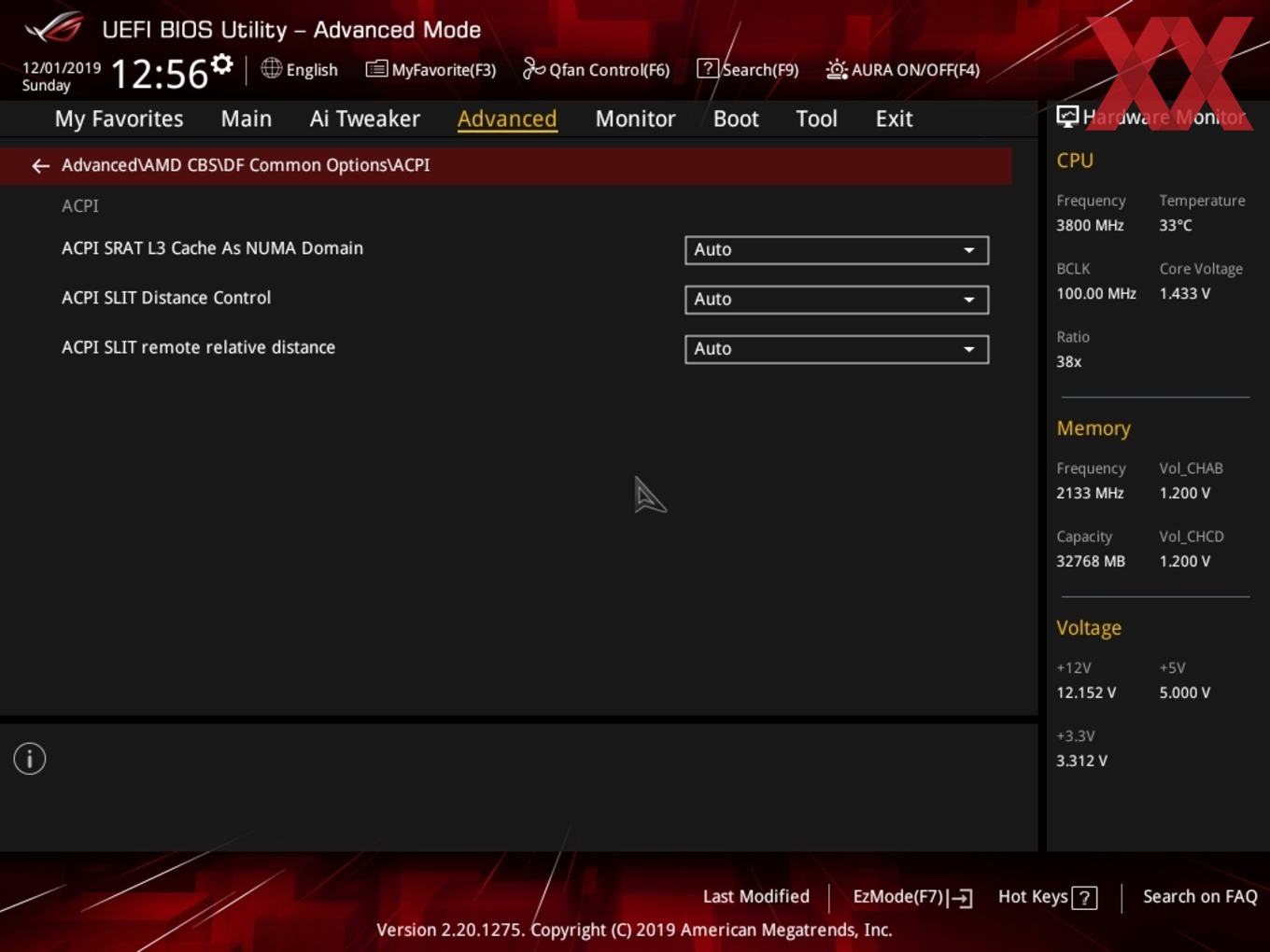Click the version copyright text
The height and width of the screenshot is (952, 1270).
[634, 930]
